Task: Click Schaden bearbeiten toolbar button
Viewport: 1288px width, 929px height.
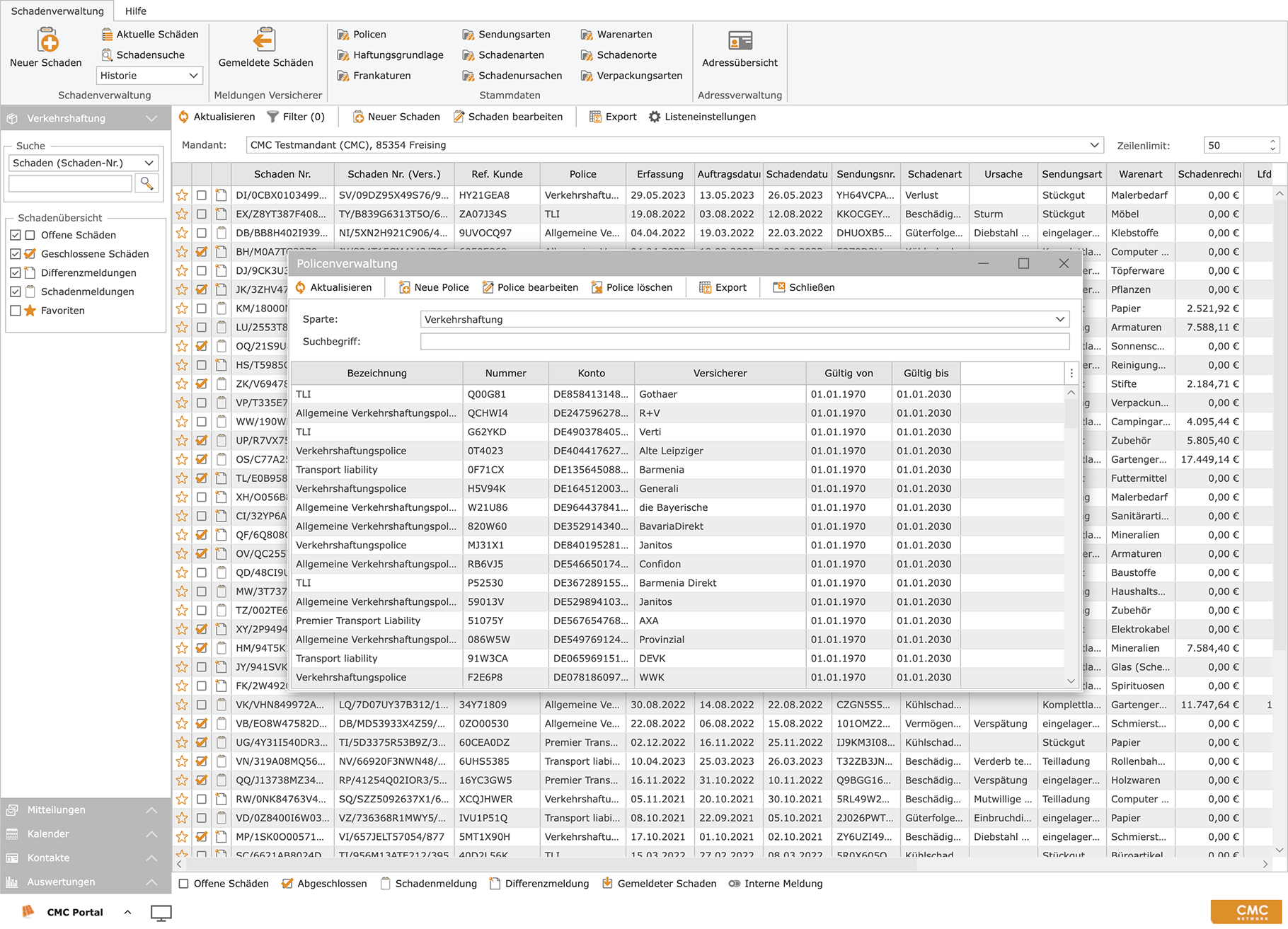Action: pos(508,117)
